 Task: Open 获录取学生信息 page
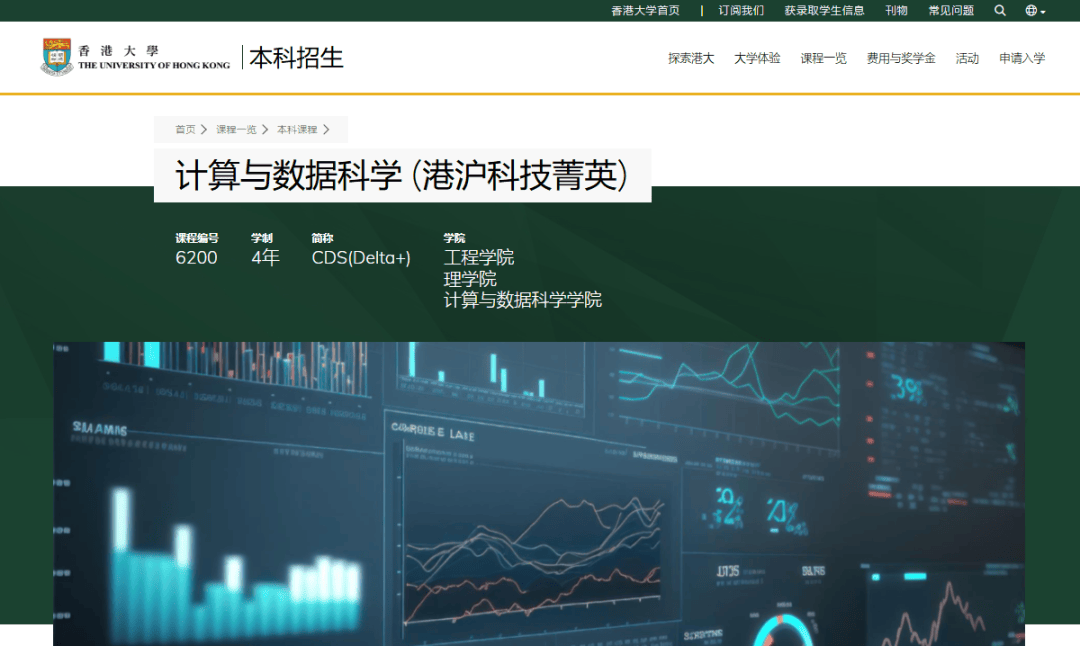(x=823, y=10)
